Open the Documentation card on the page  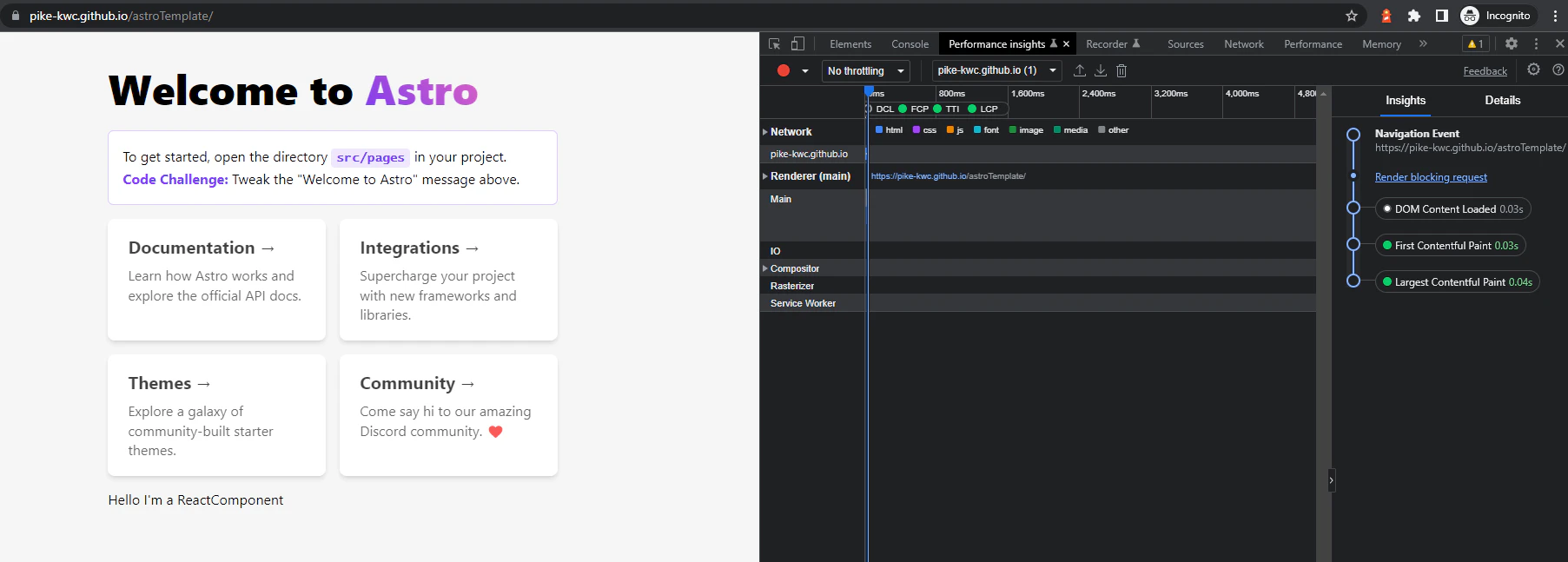tap(216, 280)
